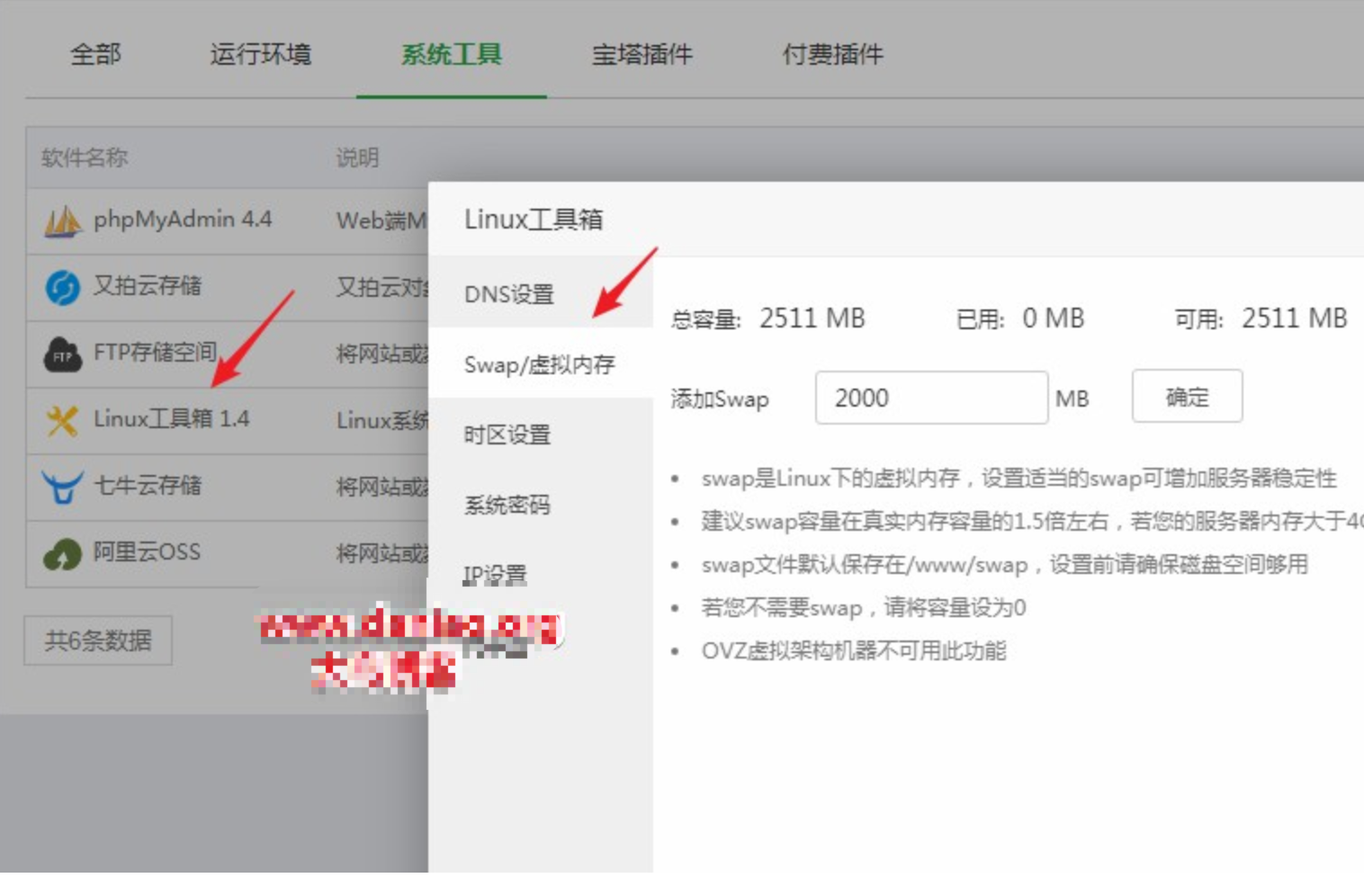Click the MB unit label beside input
Viewport: 1364px width, 896px height.
(1072, 399)
